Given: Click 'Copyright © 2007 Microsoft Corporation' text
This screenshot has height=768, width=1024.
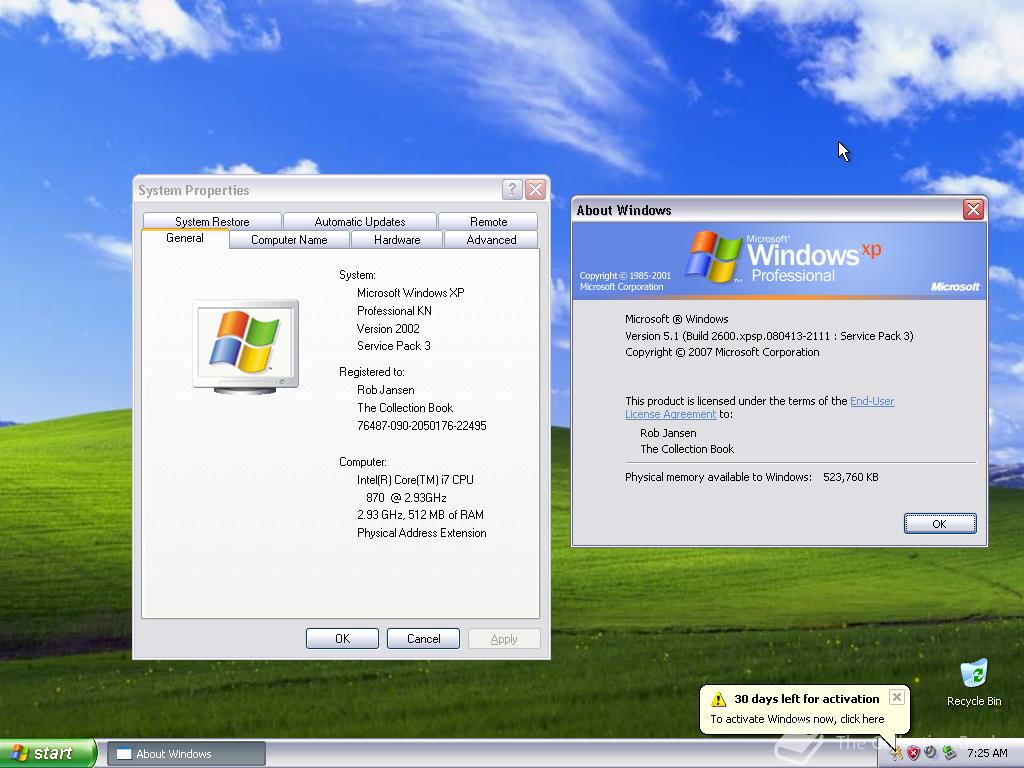Looking at the screenshot, I should (722, 352).
